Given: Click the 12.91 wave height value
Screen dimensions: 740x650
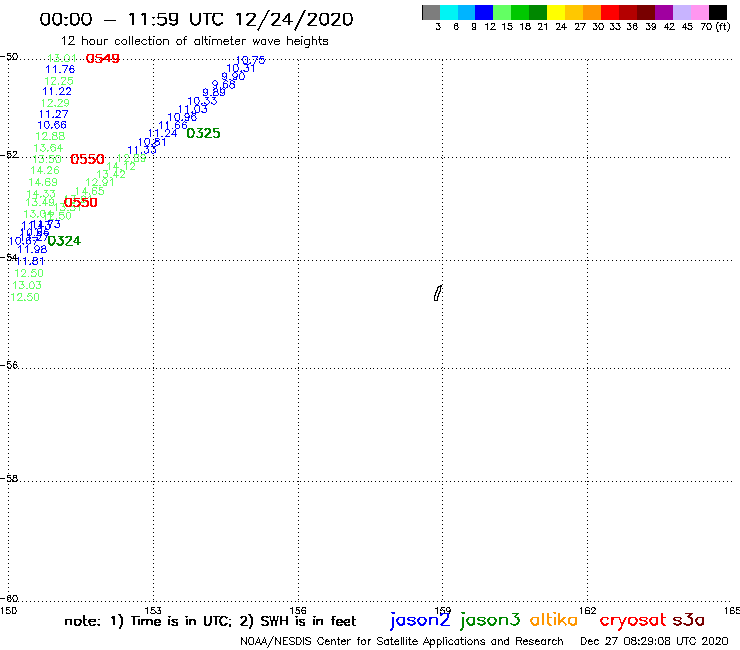Looking at the screenshot, I should (x=100, y=182).
